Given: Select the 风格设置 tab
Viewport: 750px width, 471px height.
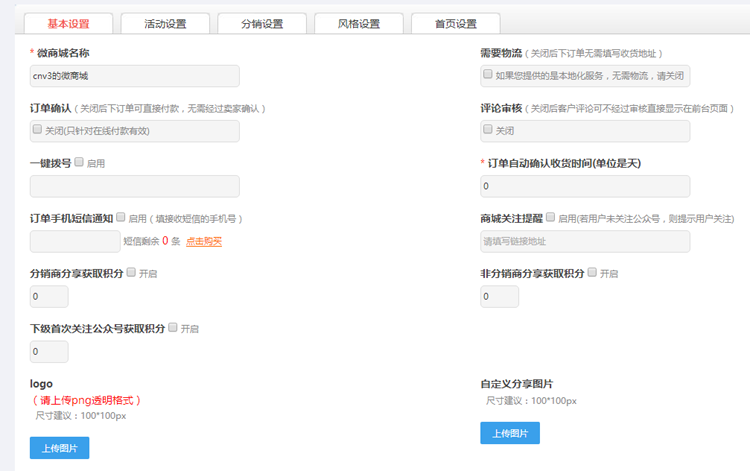Looking at the screenshot, I should (358, 23).
